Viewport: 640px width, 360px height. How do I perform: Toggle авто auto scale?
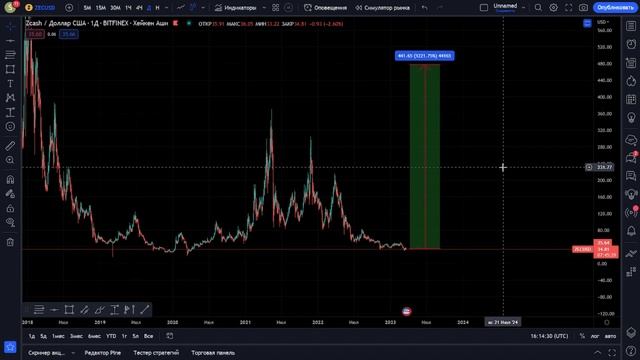(610, 336)
